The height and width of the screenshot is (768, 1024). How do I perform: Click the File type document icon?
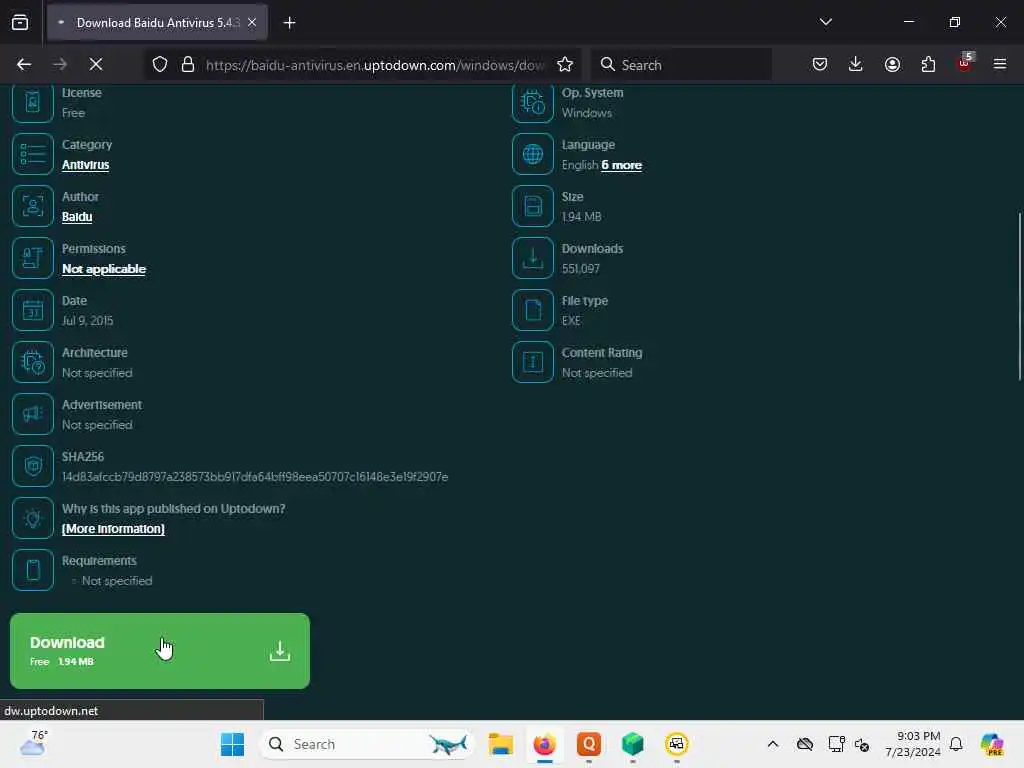tap(532, 310)
